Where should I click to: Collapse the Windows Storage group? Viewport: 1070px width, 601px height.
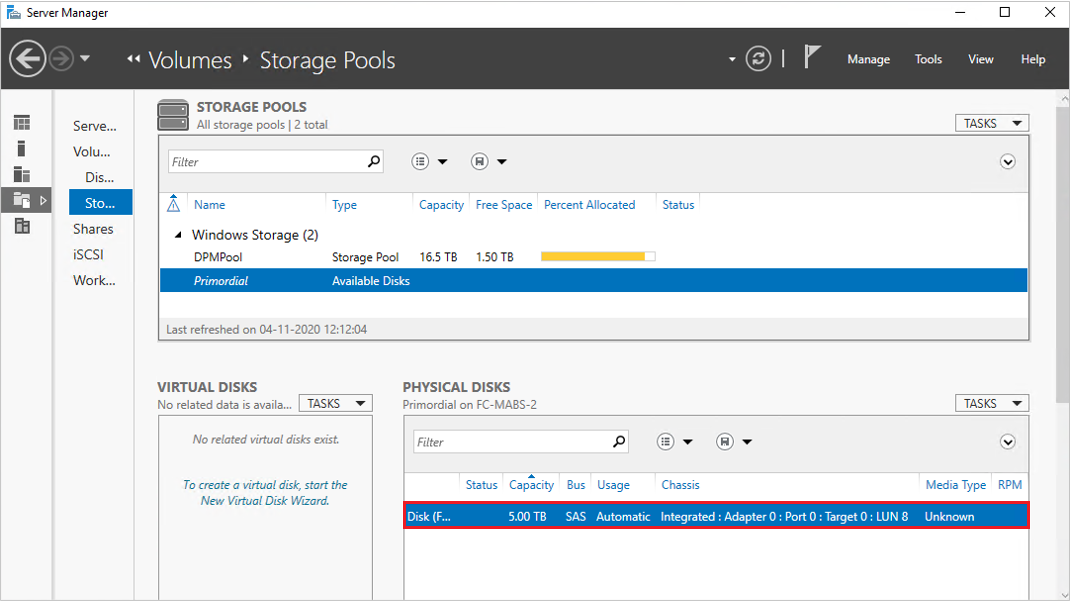pos(179,235)
